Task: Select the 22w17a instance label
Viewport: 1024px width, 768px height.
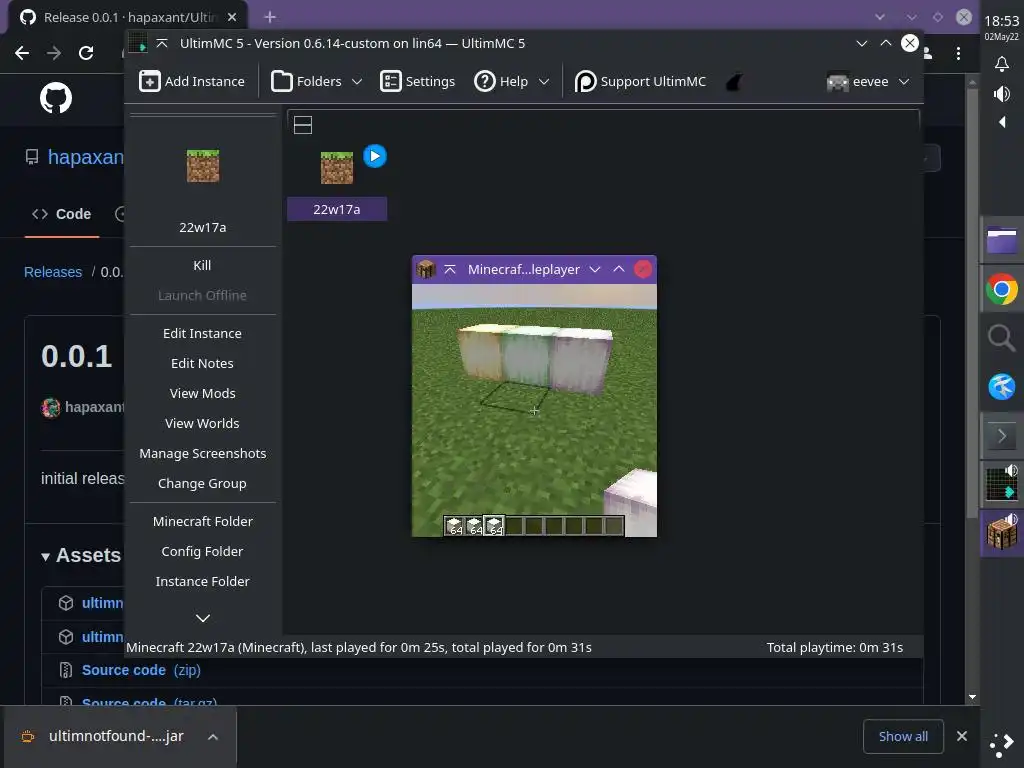Action: pyautogui.click(x=336, y=210)
